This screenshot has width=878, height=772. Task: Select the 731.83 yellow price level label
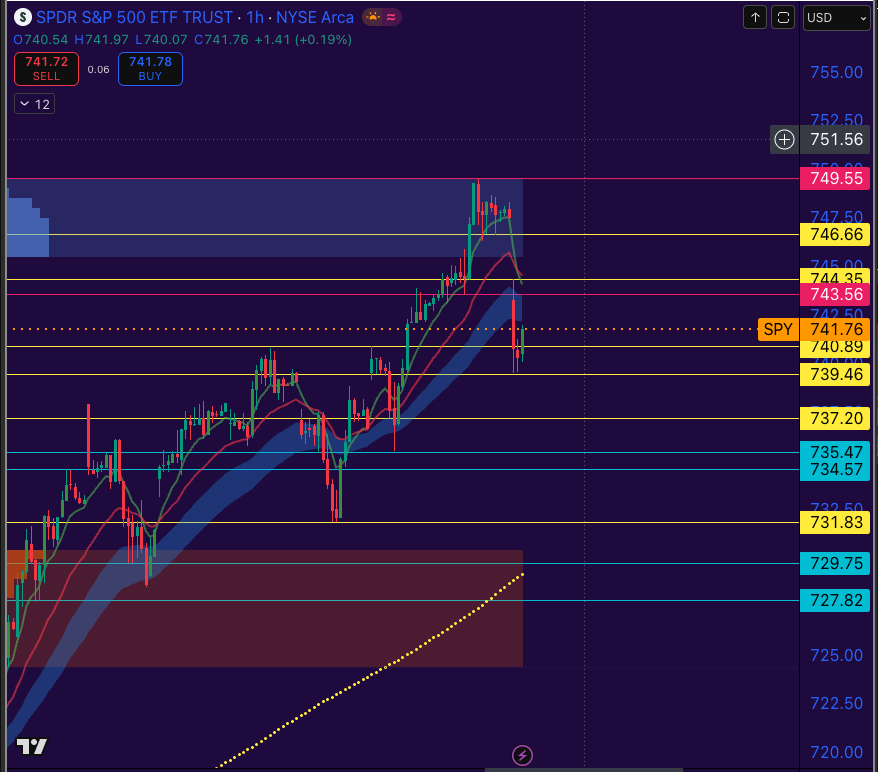click(x=835, y=522)
